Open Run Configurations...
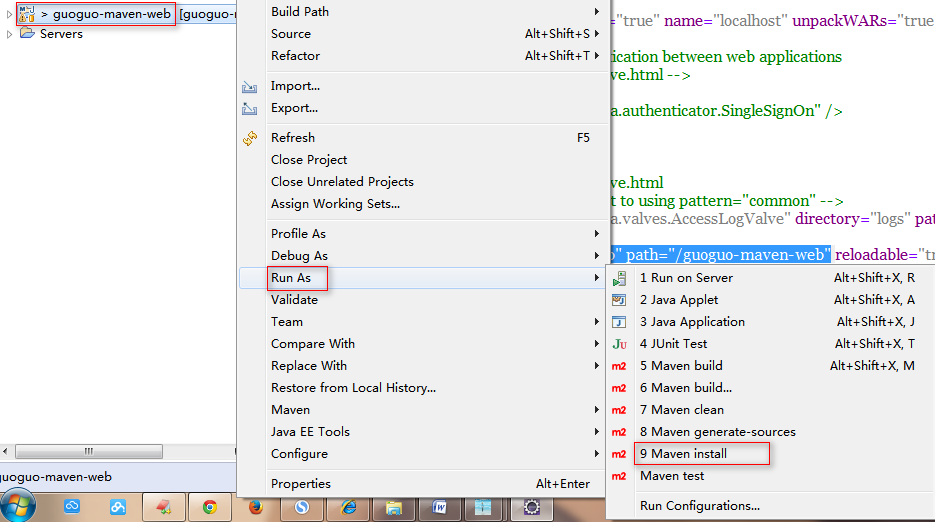The height and width of the screenshot is (522, 935). coord(770,506)
